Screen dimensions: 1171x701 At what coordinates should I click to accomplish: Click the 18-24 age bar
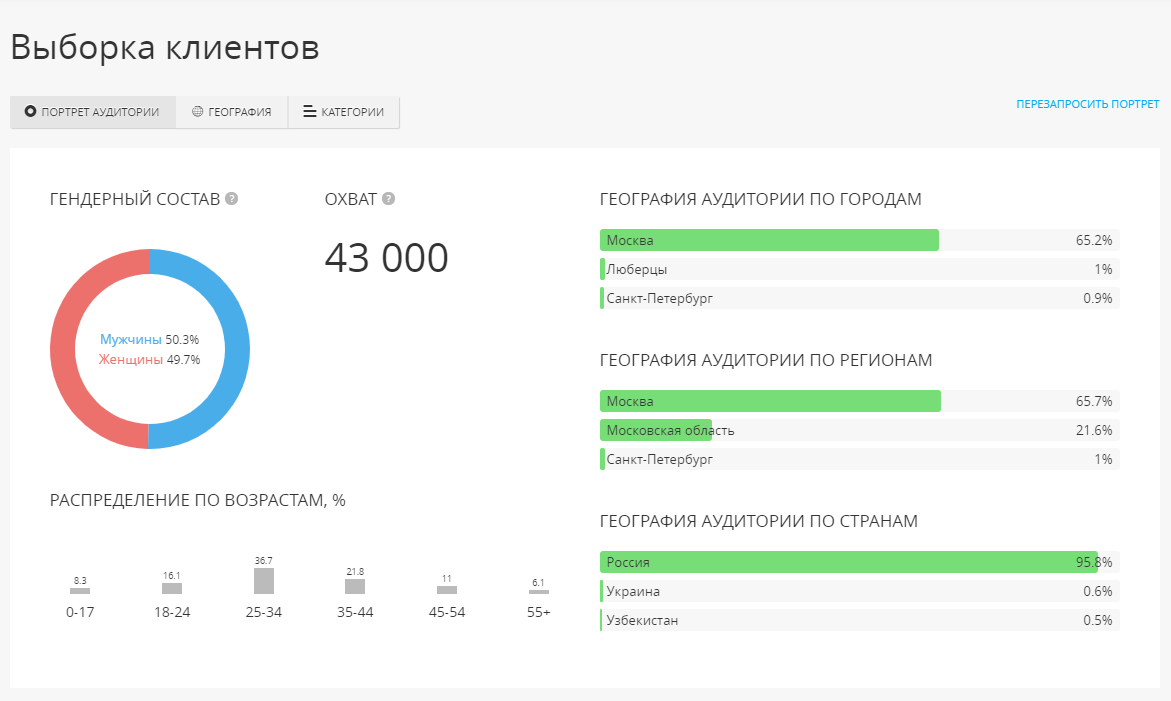click(172, 588)
